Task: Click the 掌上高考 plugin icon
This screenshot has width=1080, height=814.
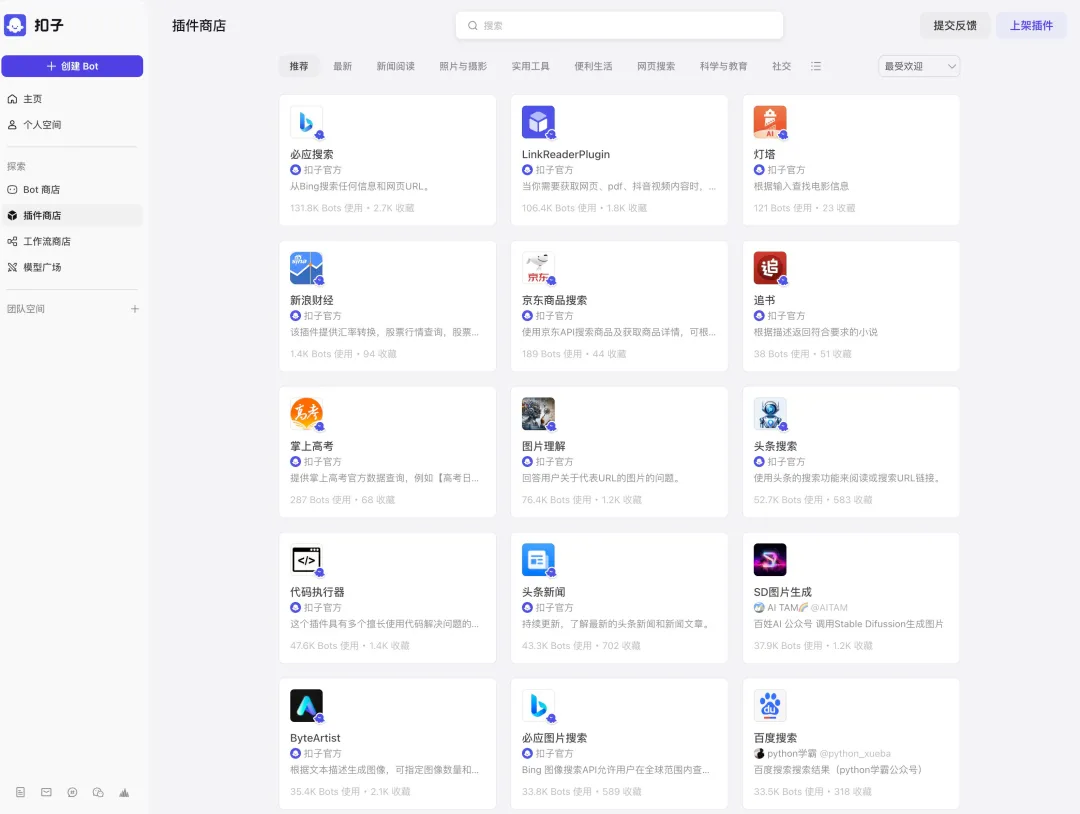Action: pos(306,414)
